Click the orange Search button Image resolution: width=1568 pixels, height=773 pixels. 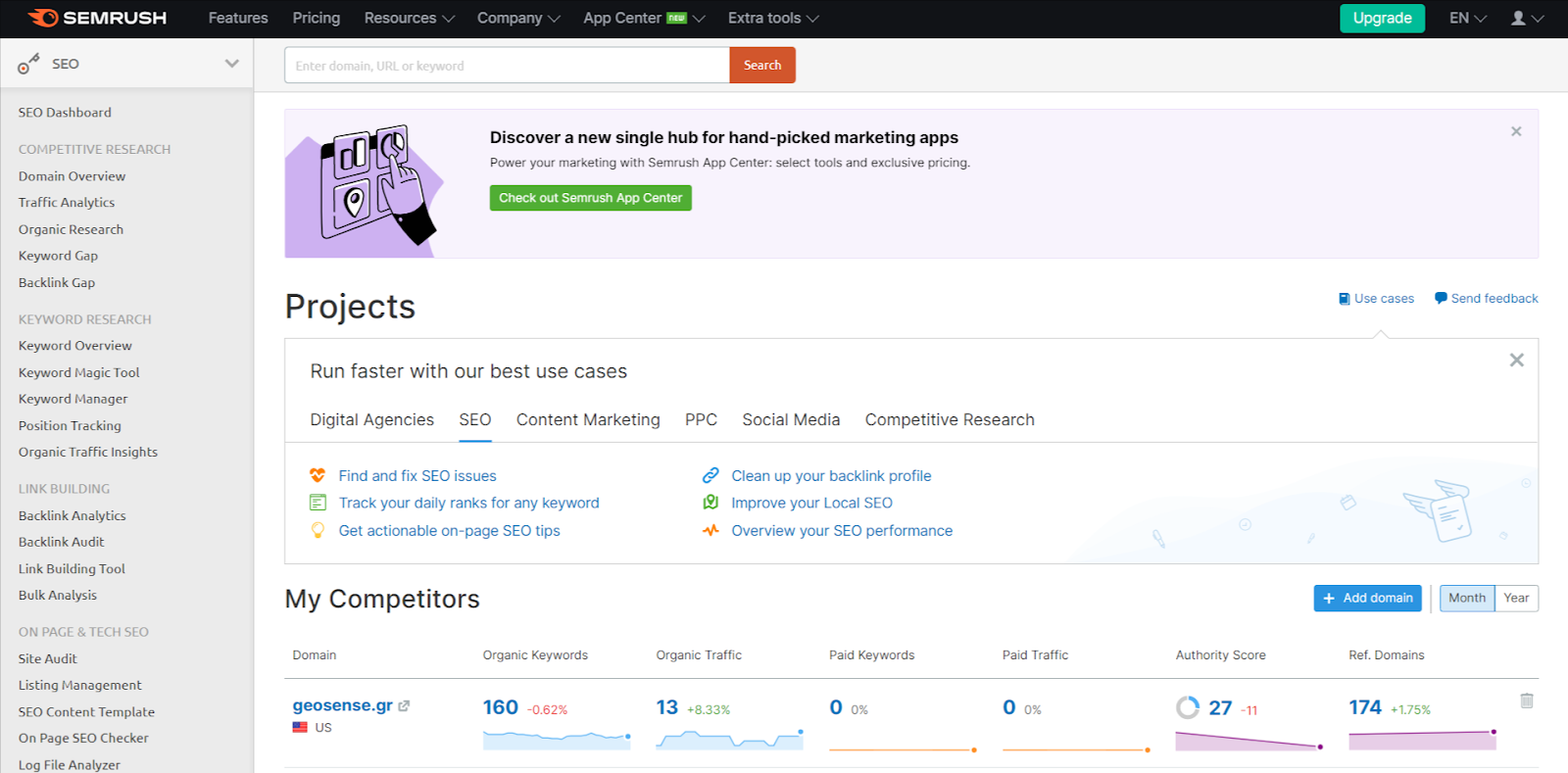(762, 65)
